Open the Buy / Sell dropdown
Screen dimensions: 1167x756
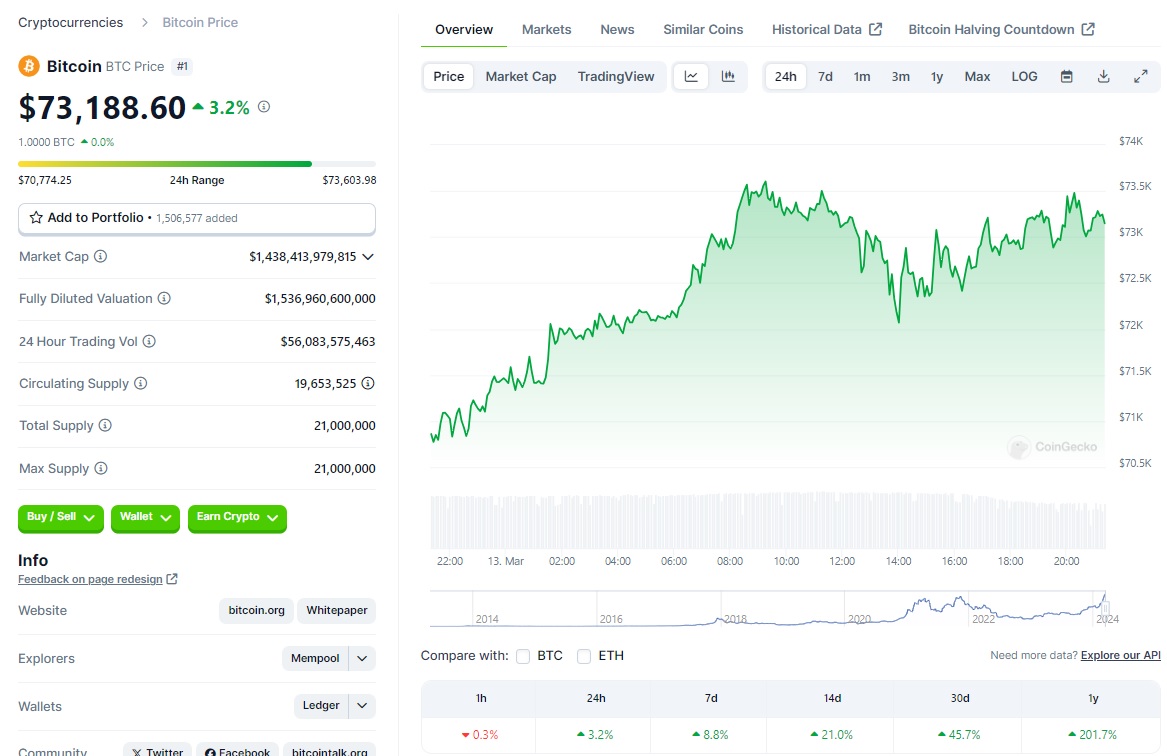click(61, 517)
